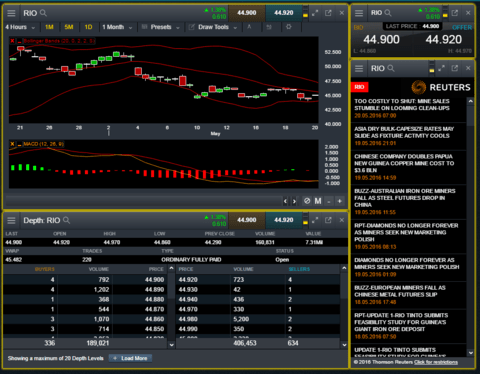Toggle the M chart mode button
Image resolution: width=480 pixels, height=374 pixels.
tap(318, 201)
